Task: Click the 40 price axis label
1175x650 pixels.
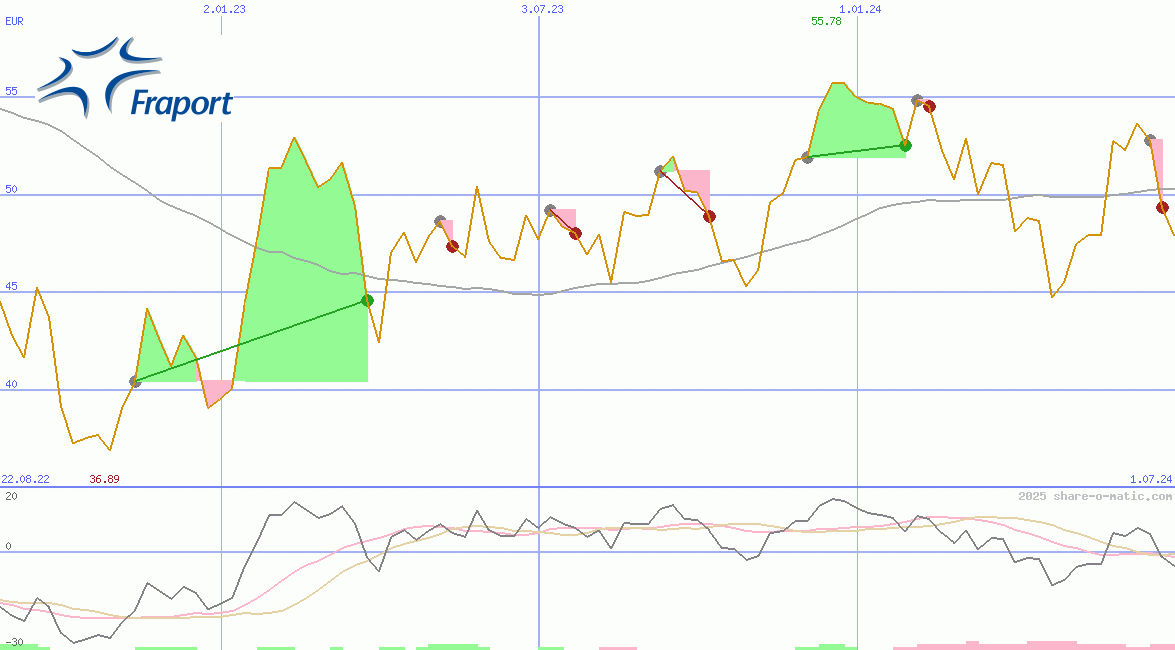Action: click(10, 385)
